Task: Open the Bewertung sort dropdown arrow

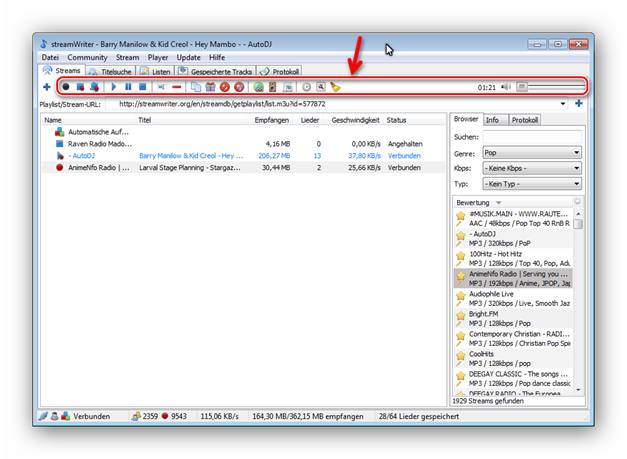Action: pos(499,203)
